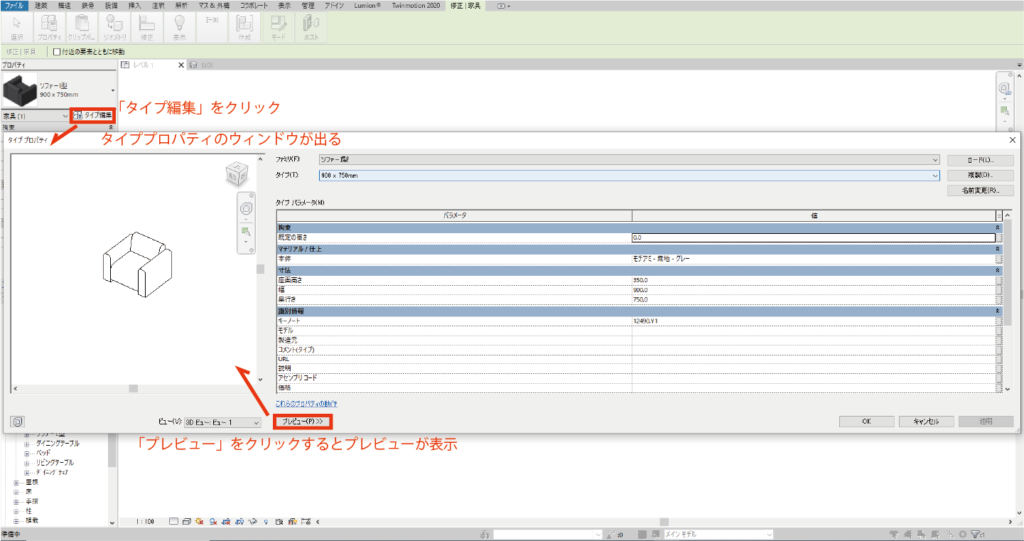This screenshot has height=541, width=1024.
Task: Click the クリップボード clipboard ribbon icon
Action: pyautogui.click(x=82, y=26)
